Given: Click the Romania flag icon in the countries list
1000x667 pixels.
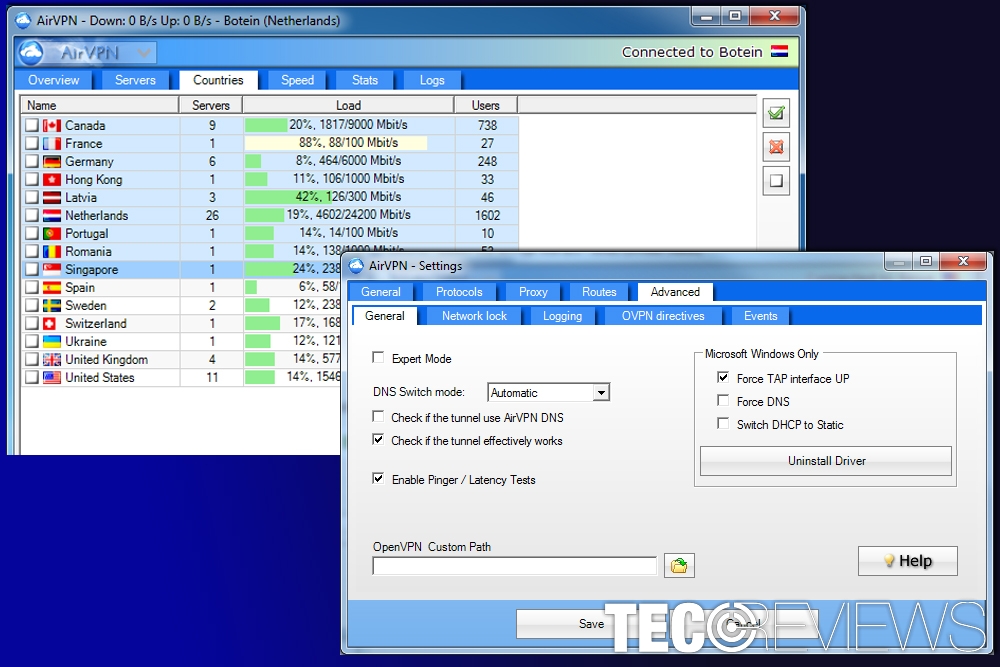Looking at the screenshot, I should [x=52, y=252].
